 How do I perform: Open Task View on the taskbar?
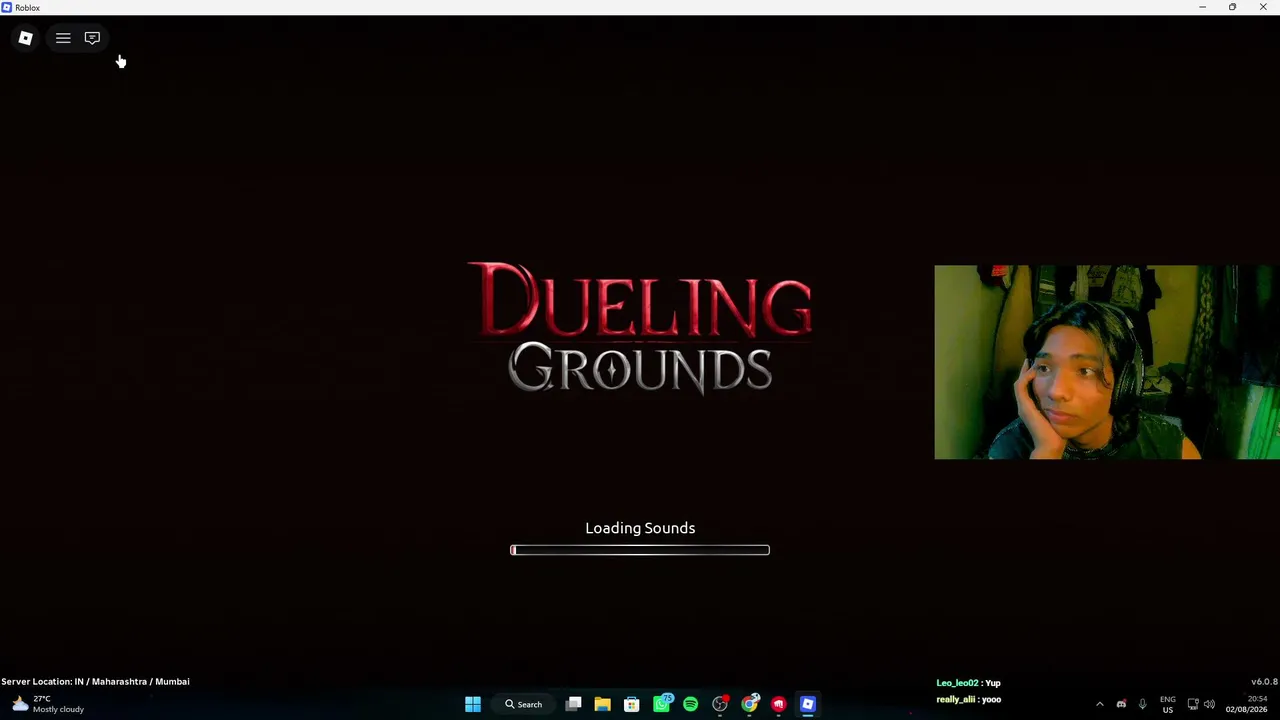(573, 704)
